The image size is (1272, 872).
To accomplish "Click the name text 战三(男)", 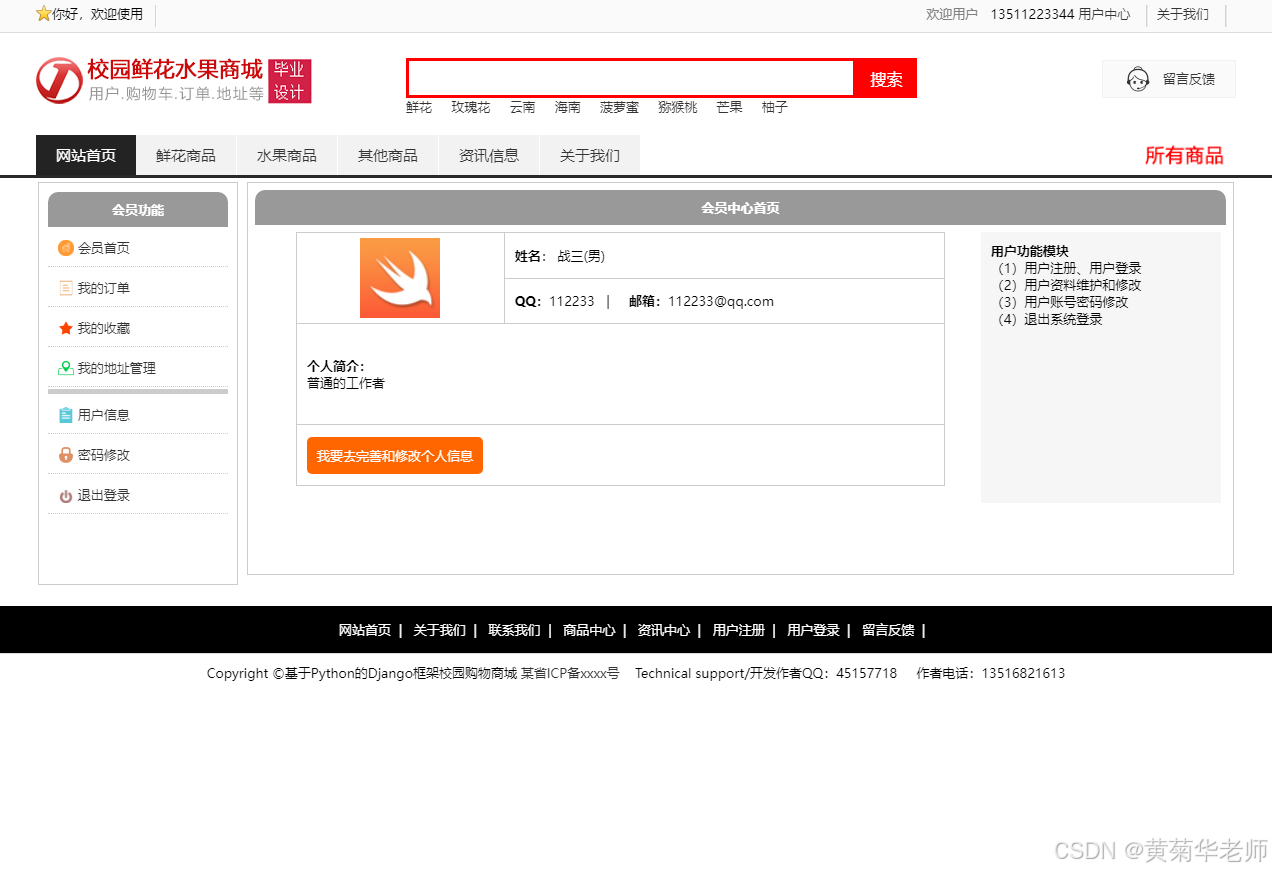I will 581,256.
